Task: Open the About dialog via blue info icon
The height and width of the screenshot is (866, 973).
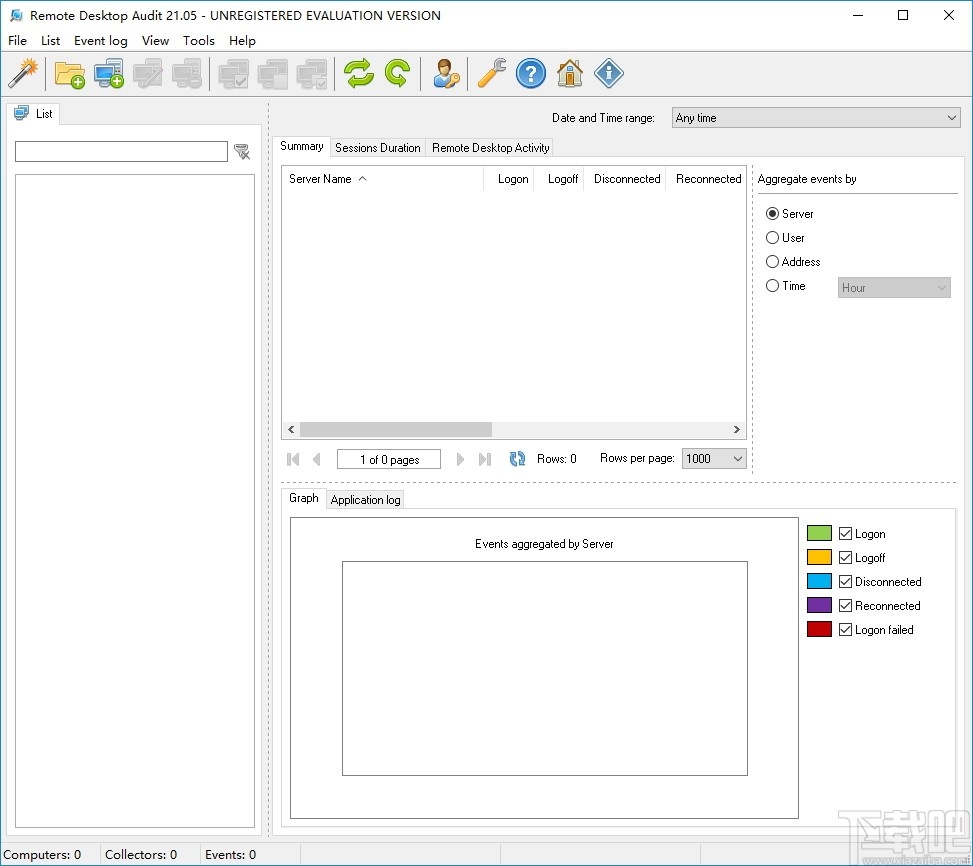Action: coord(608,73)
